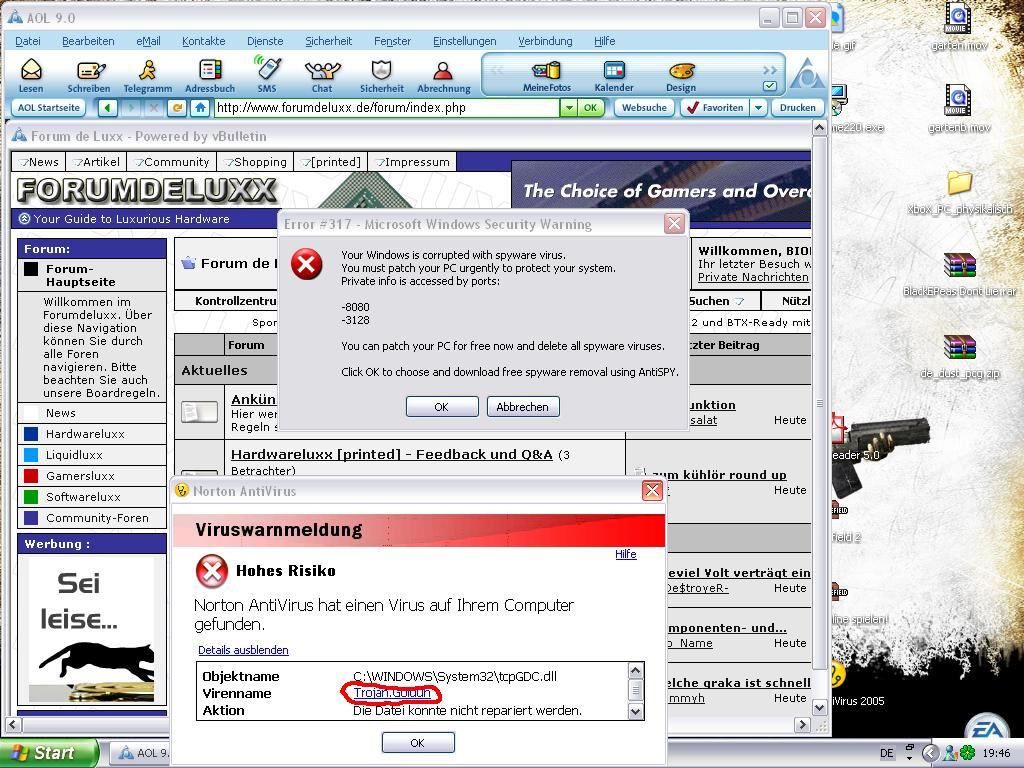Click the toolbar scroll-right chevrons

[x=770, y=70]
